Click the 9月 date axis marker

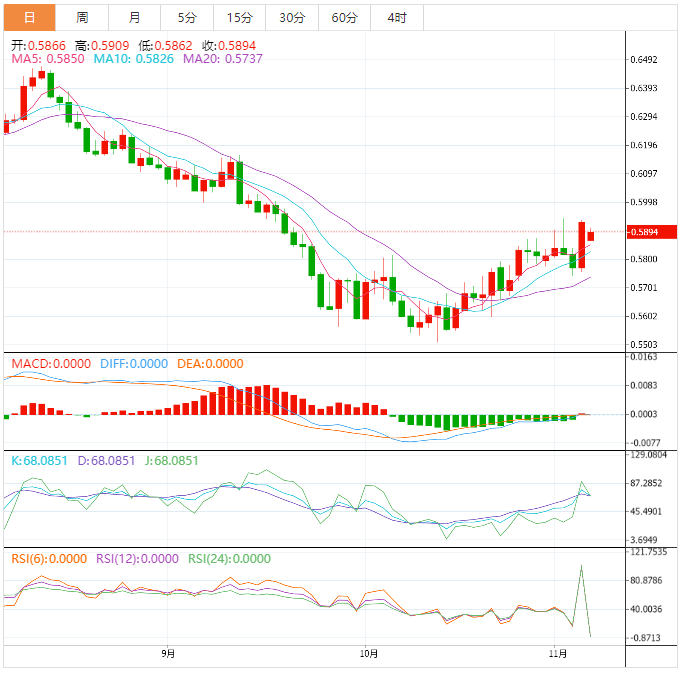pyautogui.click(x=168, y=654)
